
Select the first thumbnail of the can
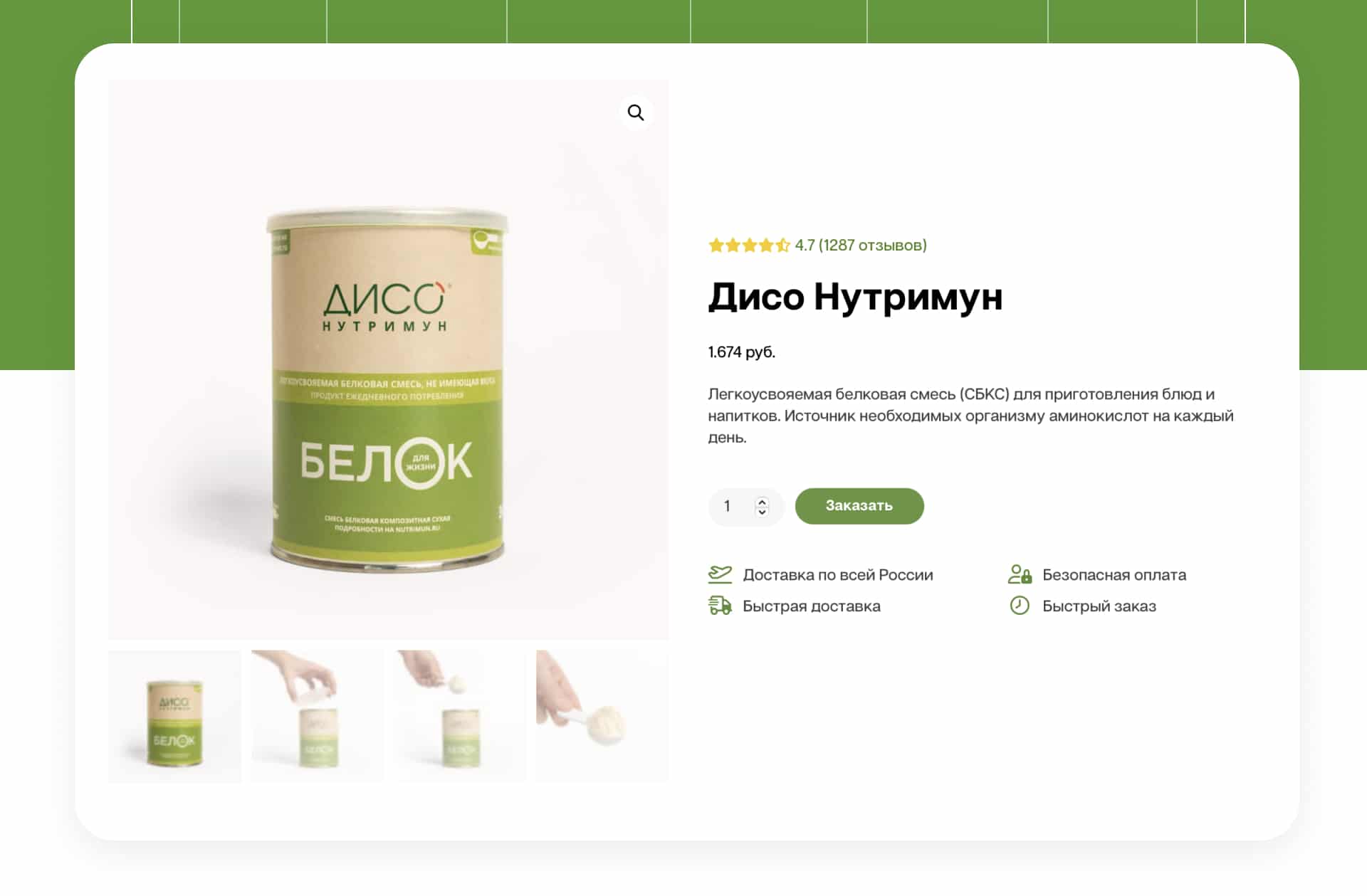pyautogui.click(x=174, y=717)
